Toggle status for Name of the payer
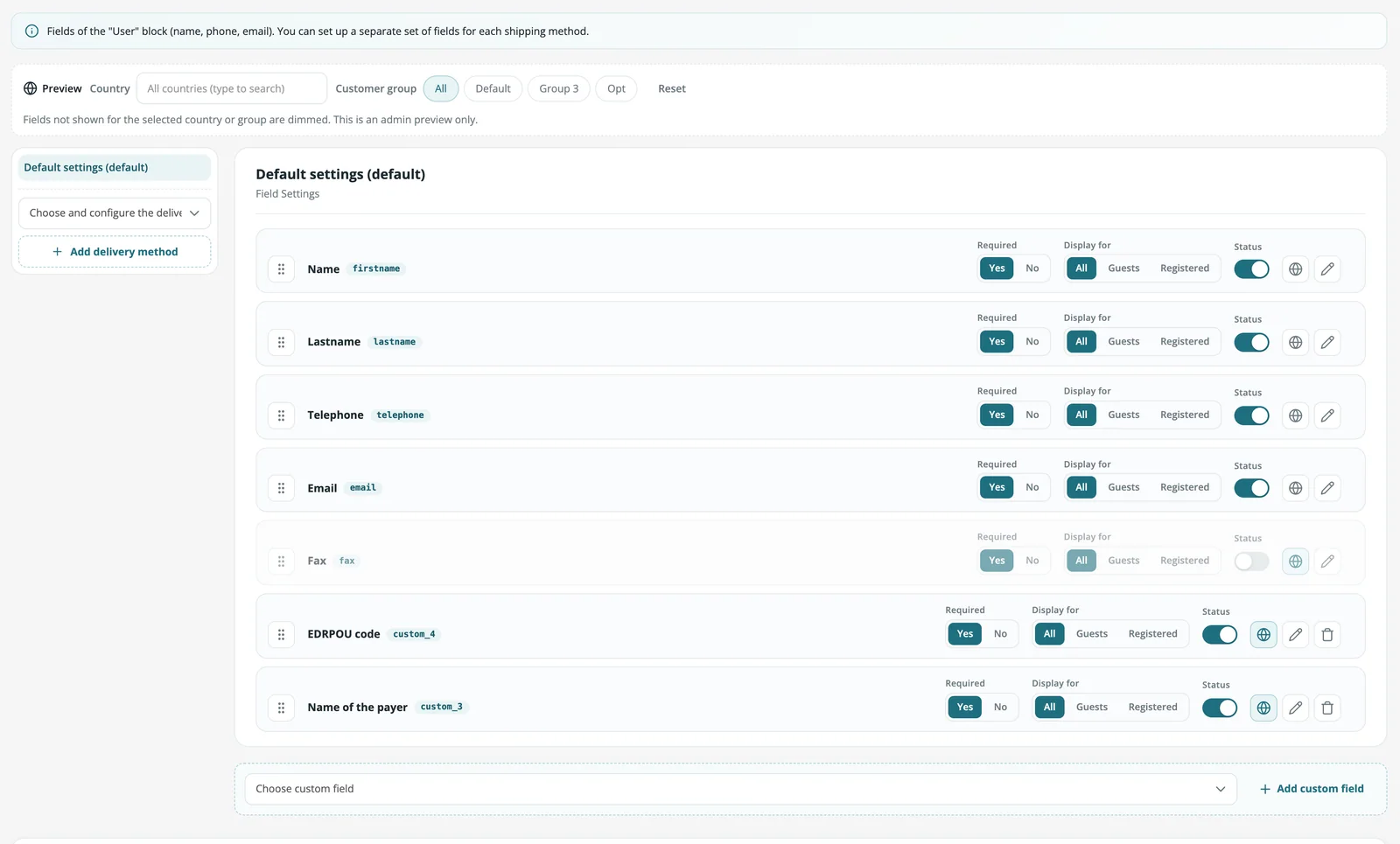 coord(1220,708)
